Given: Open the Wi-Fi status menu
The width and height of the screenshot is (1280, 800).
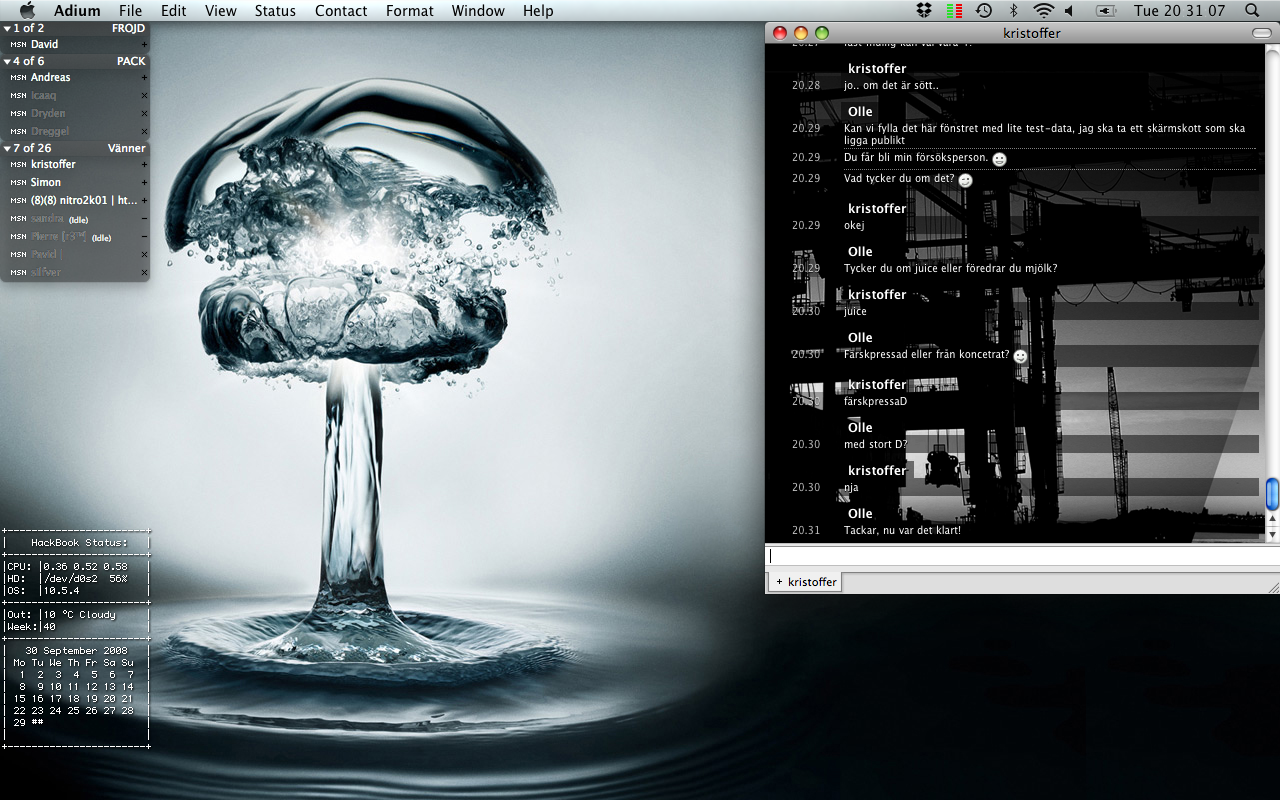Looking at the screenshot, I should (x=1044, y=11).
